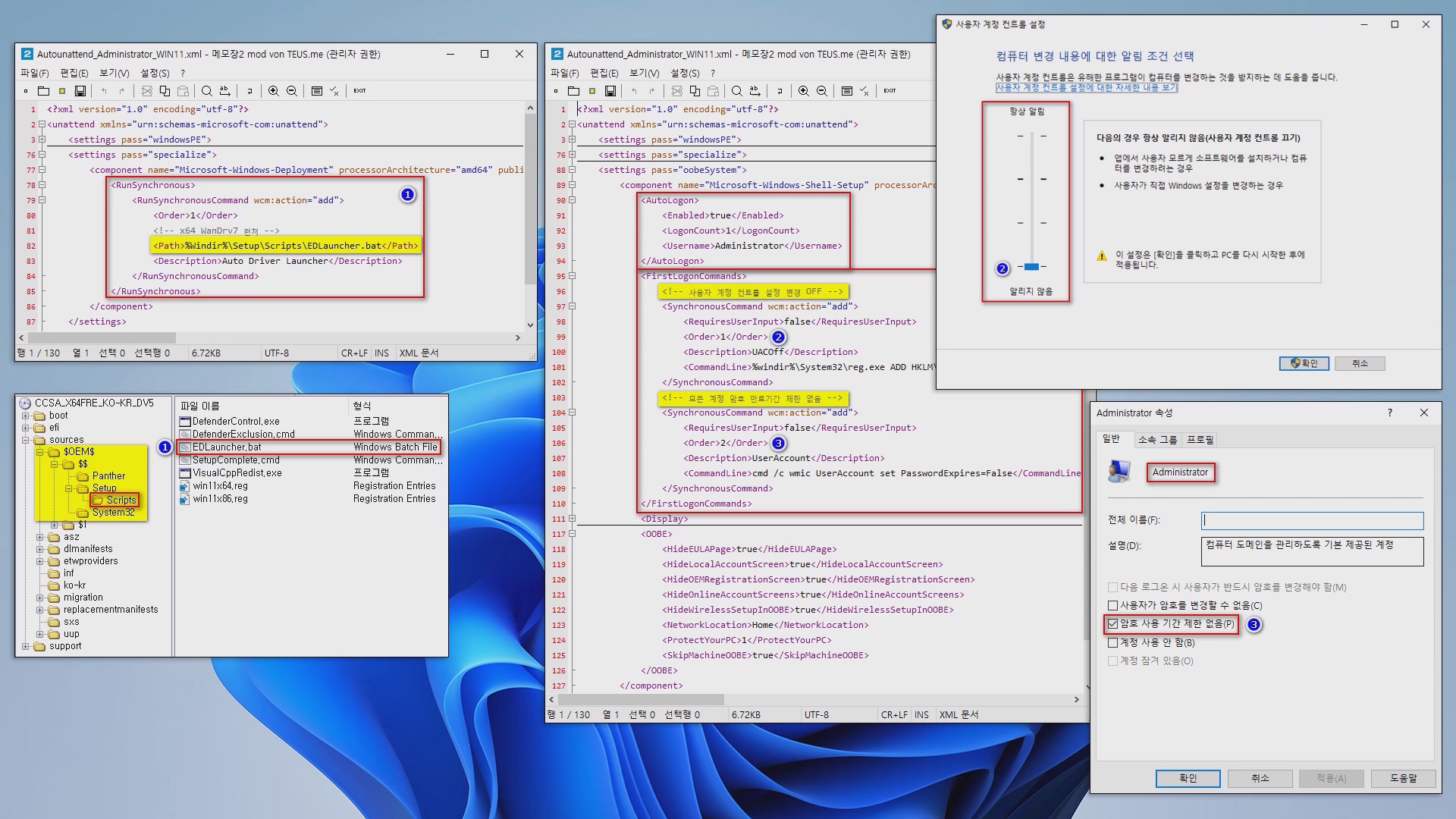
Task: Click UTF-8 encoding in right editor status bar
Action: pyautogui.click(x=816, y=714)
